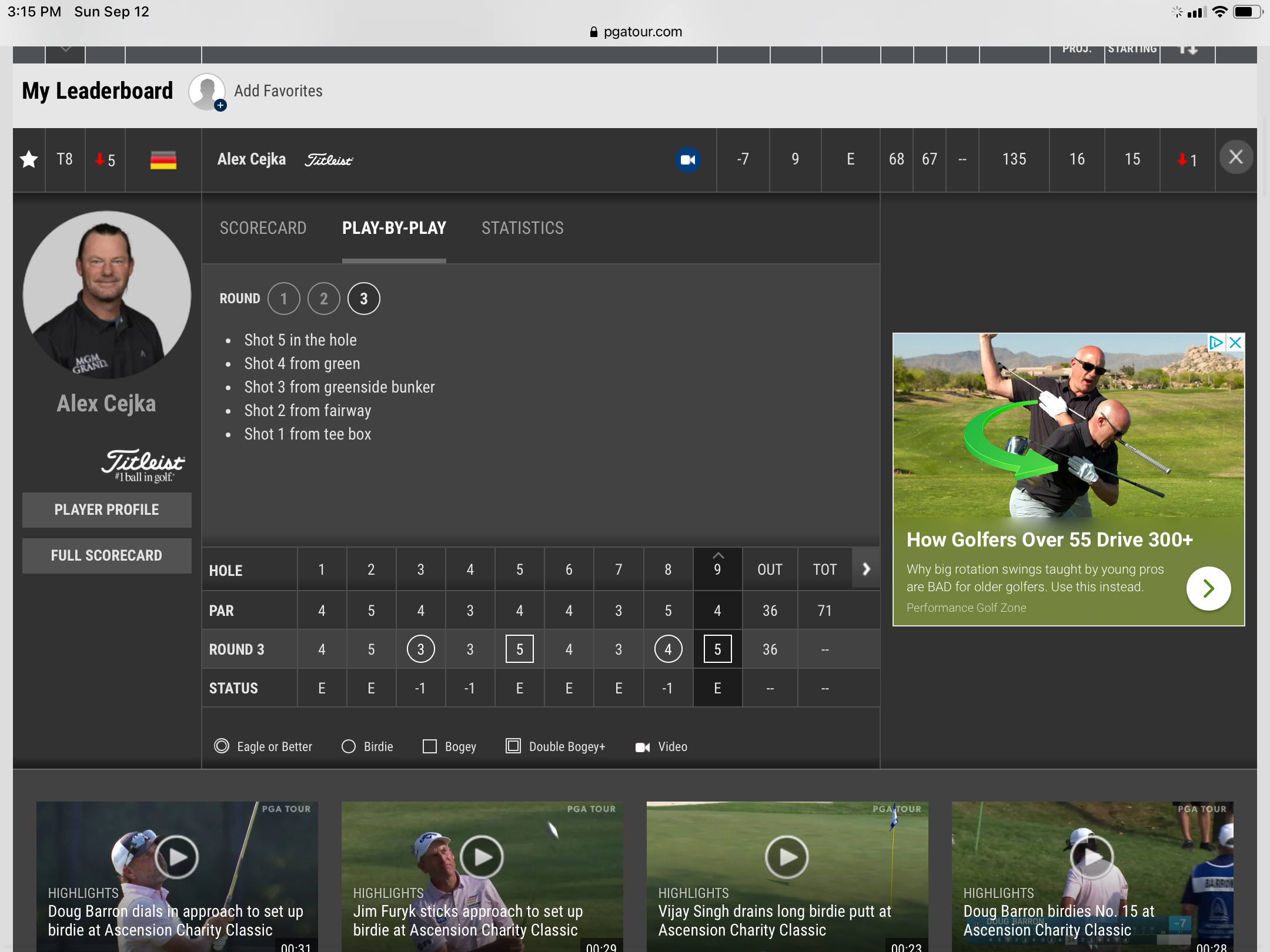Select the "Shot 1 from tee box" entry

[308, 434]
